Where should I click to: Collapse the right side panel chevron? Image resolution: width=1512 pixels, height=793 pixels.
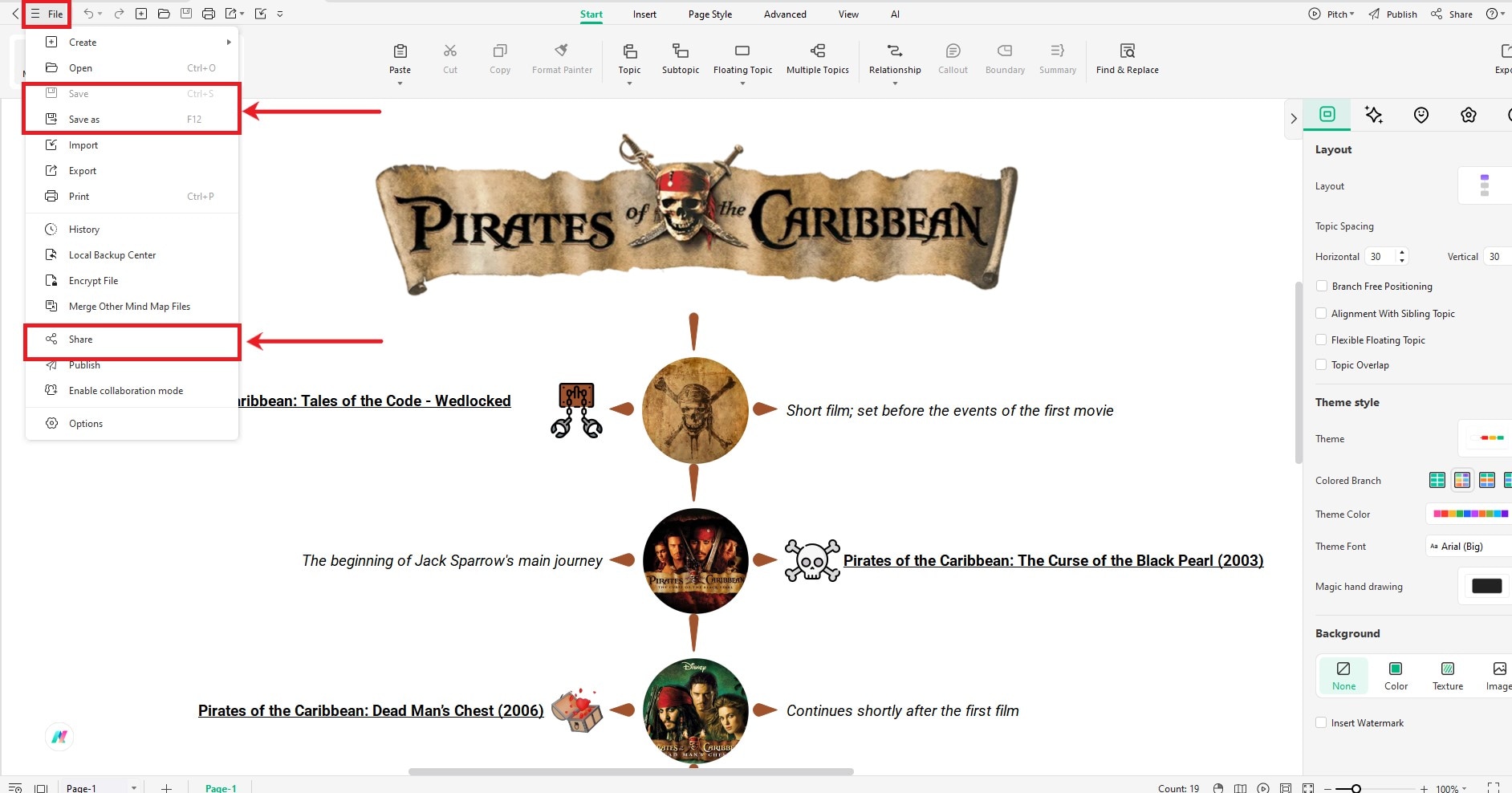tap(1293, 118)
